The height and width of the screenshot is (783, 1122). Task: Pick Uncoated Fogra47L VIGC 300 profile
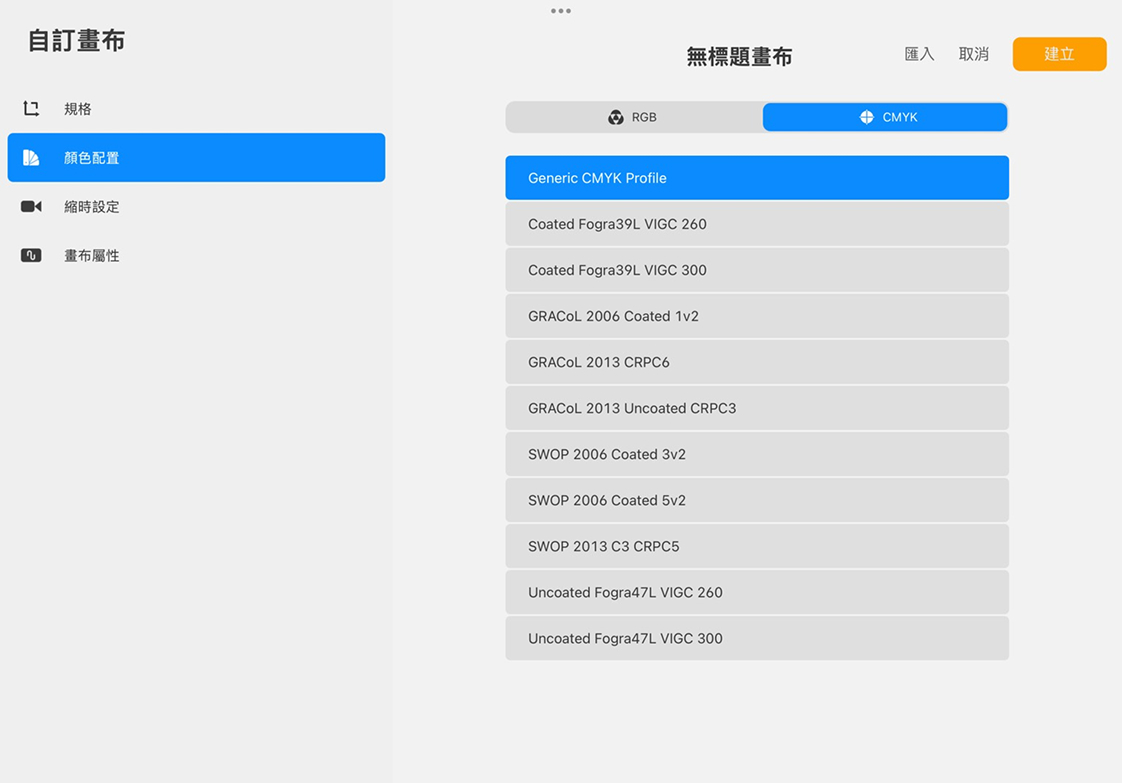point(756,638)
